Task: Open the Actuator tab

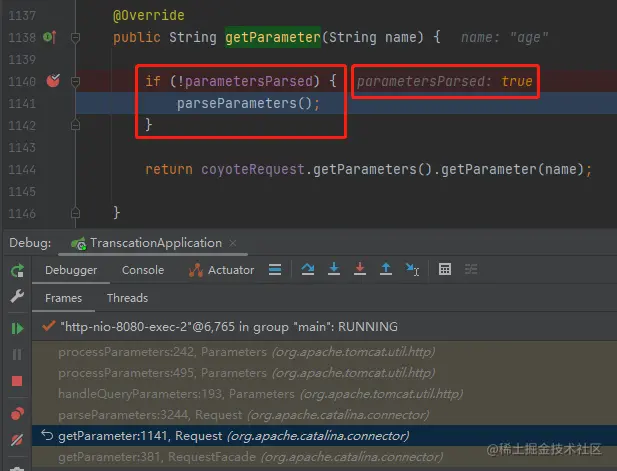Action: pyautogui.click(x=221, y=270)
